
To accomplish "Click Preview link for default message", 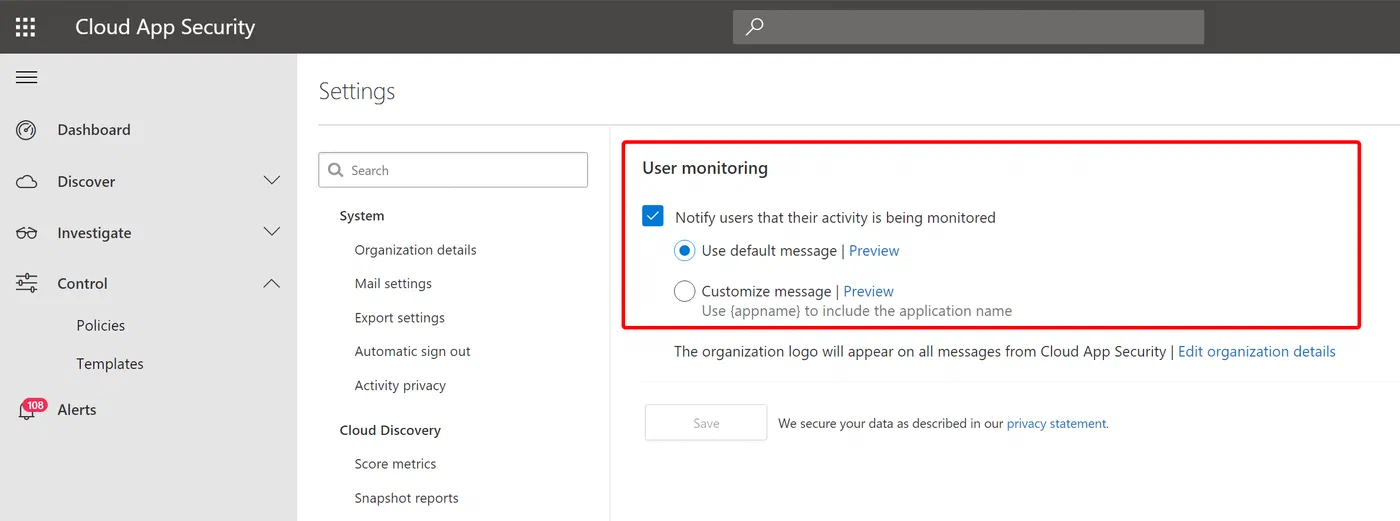I will click(874, 251).
